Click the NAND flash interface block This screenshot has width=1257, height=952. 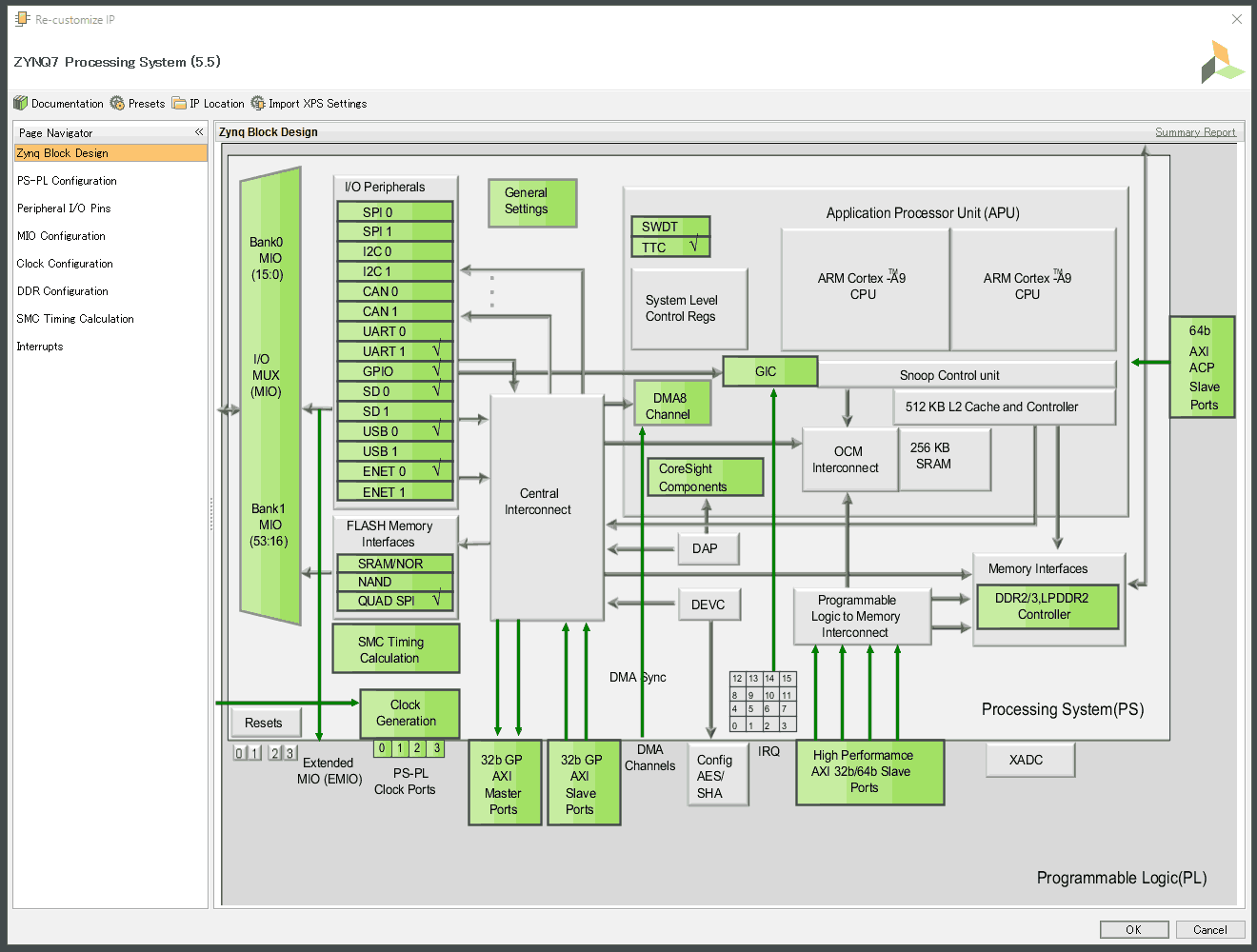pos(395,582)
